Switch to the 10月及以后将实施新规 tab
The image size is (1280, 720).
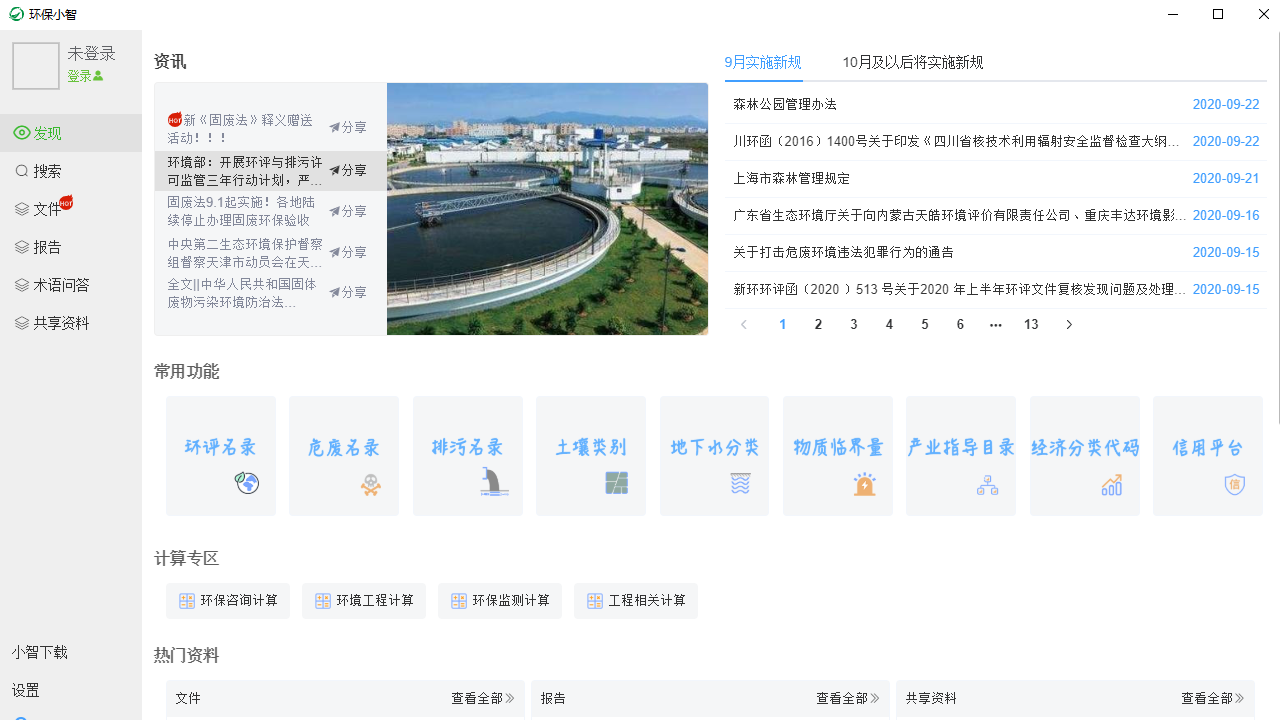point(913,62)
